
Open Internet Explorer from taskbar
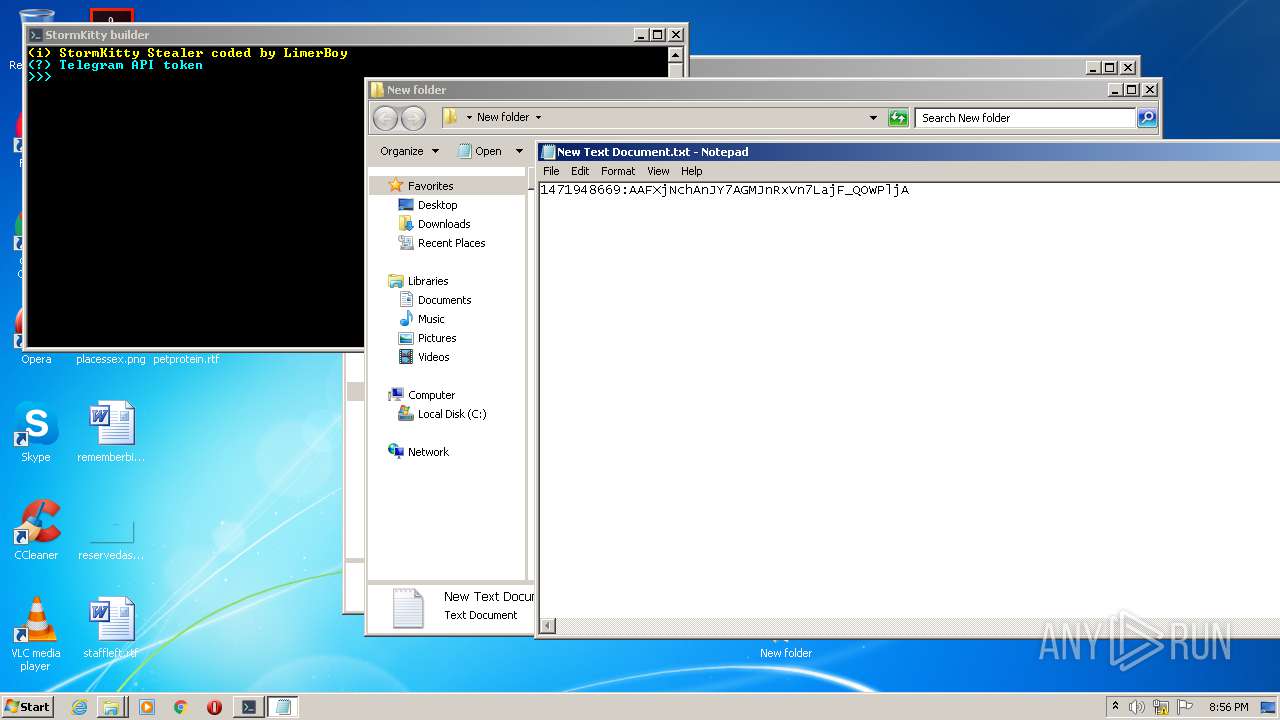(79, 707)
